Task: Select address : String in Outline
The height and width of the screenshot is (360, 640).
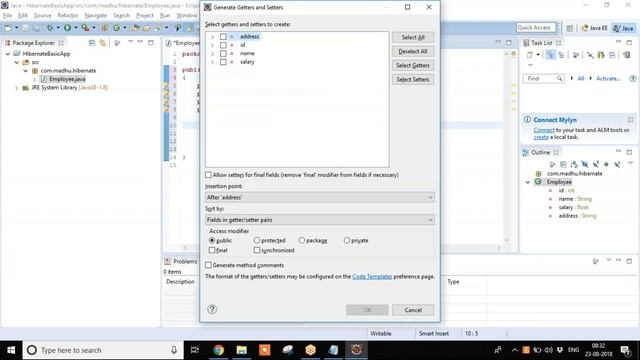Action: (x=577, y=216)
